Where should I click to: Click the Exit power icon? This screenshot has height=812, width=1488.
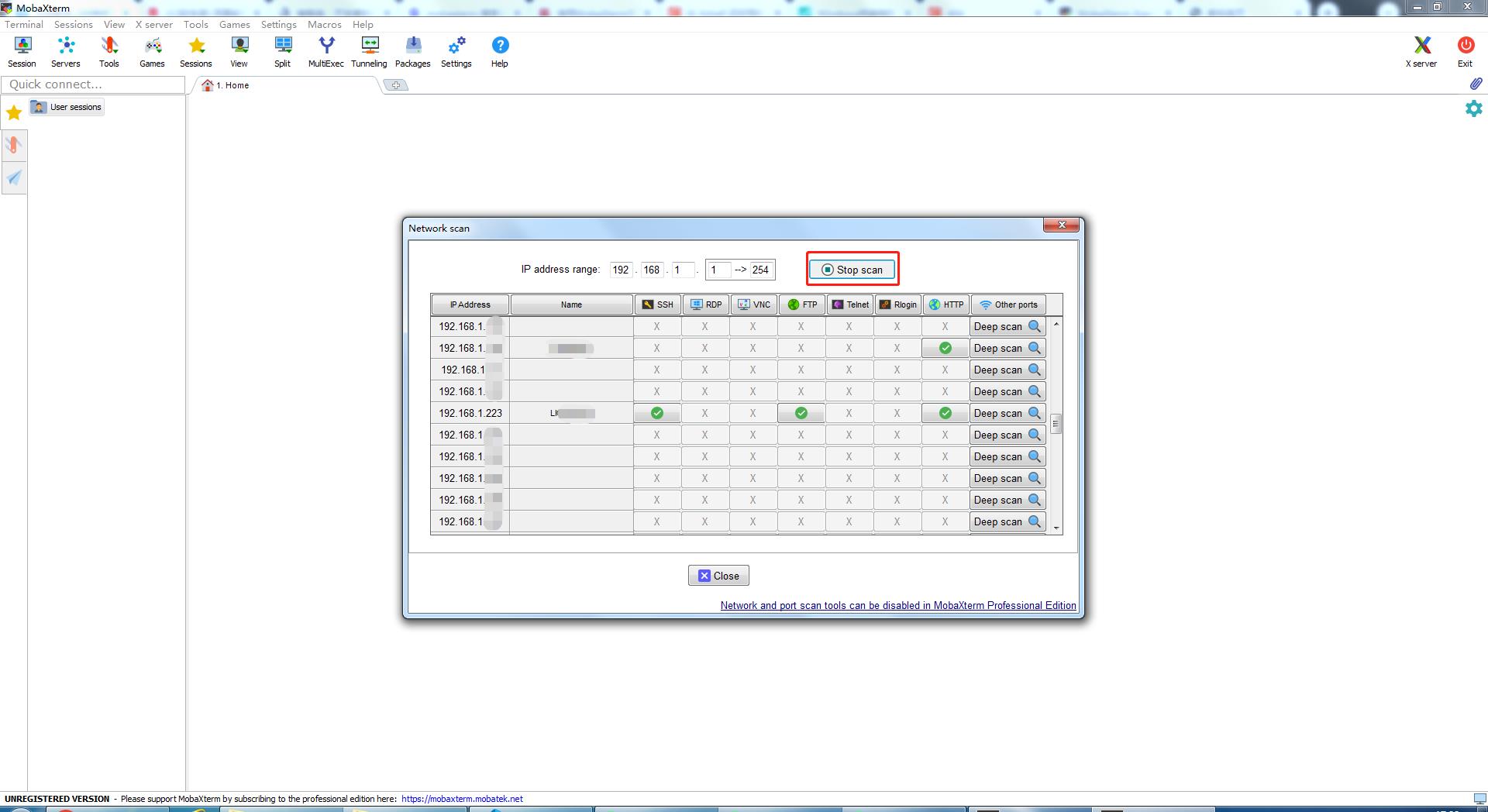click(x=1466, y=52)
